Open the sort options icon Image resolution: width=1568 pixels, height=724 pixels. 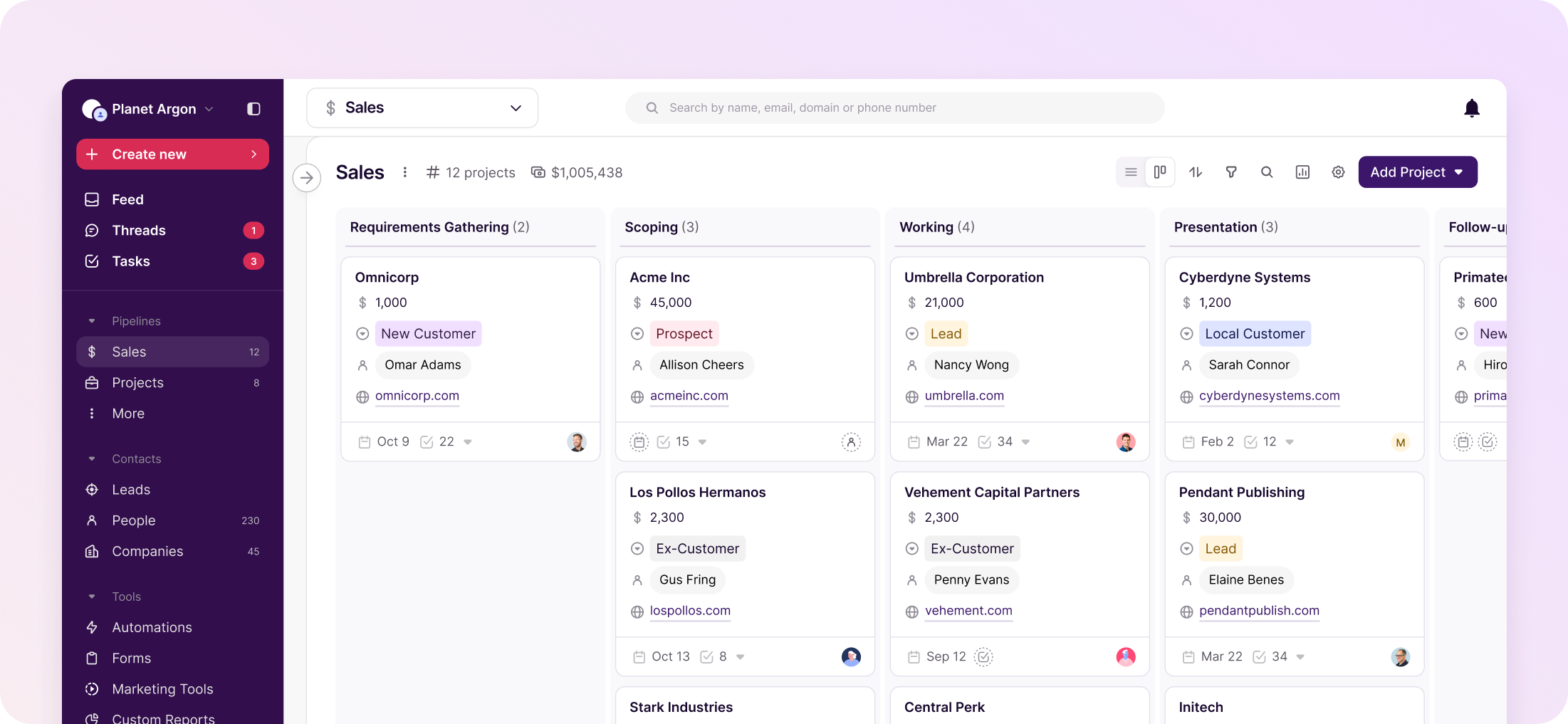tap(1196, 172)
